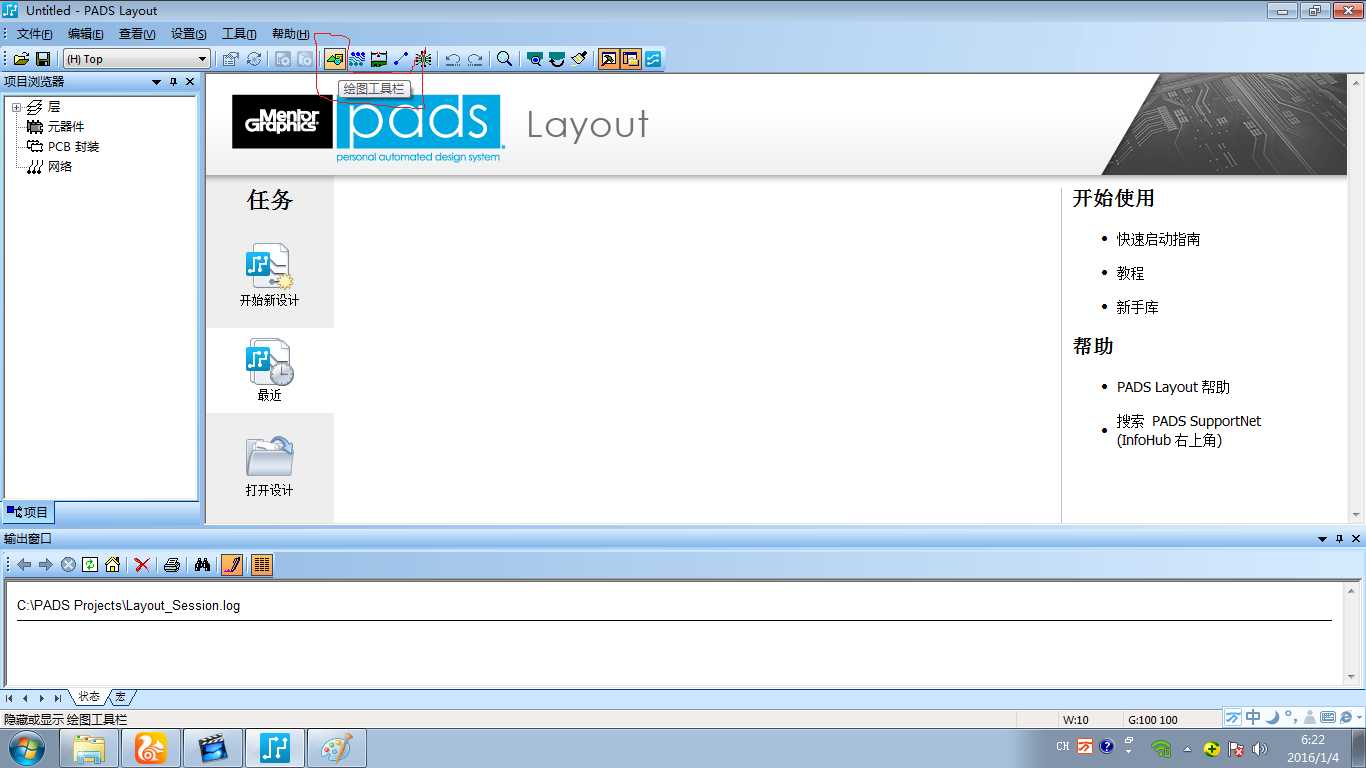Toggle the grid table button in output toolbar
The image size is (1366, 768).
(261, 565)
